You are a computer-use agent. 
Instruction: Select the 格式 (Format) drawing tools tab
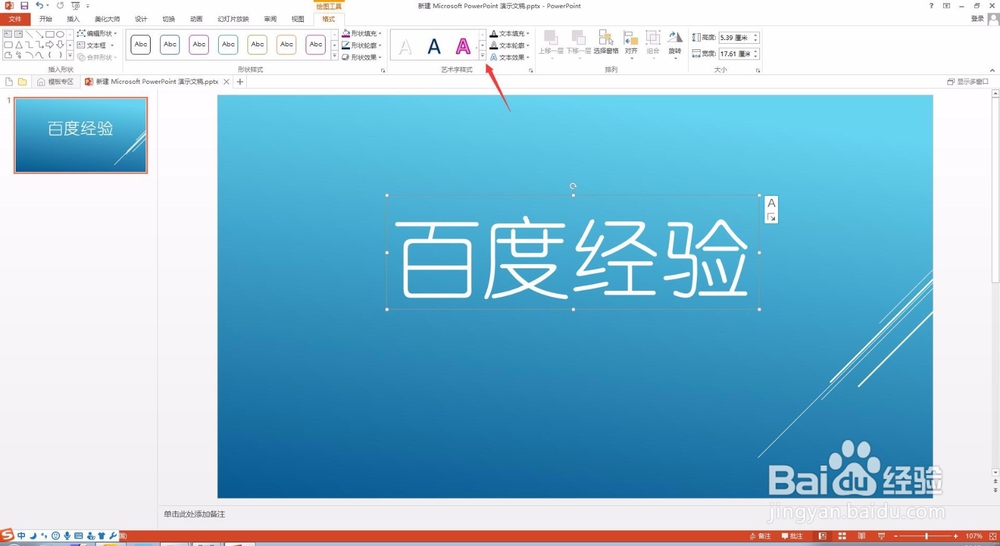pos(328,19)
